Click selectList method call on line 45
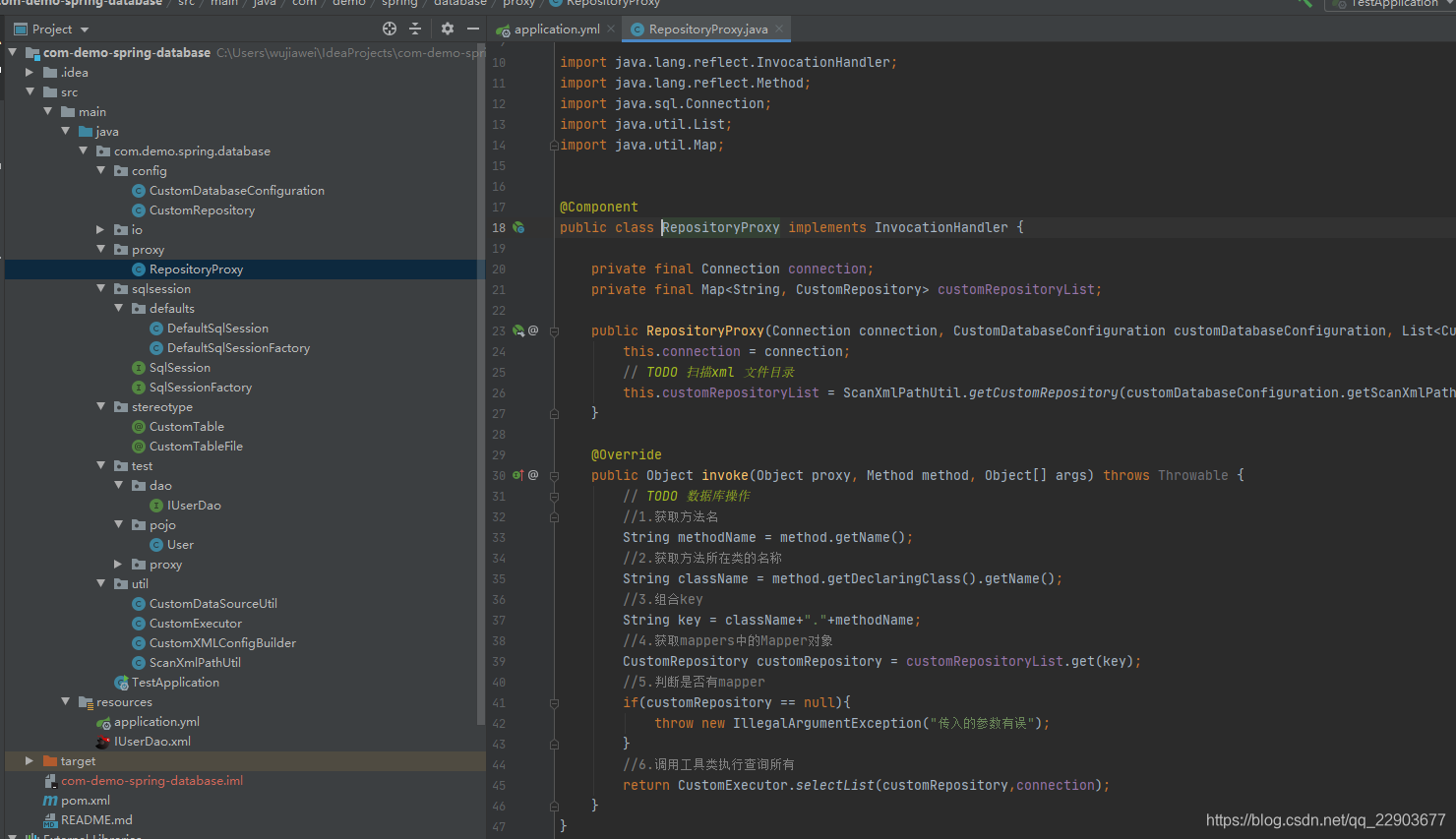The image size is (1456, 839). pyautogui.click(x=834, y=785)
